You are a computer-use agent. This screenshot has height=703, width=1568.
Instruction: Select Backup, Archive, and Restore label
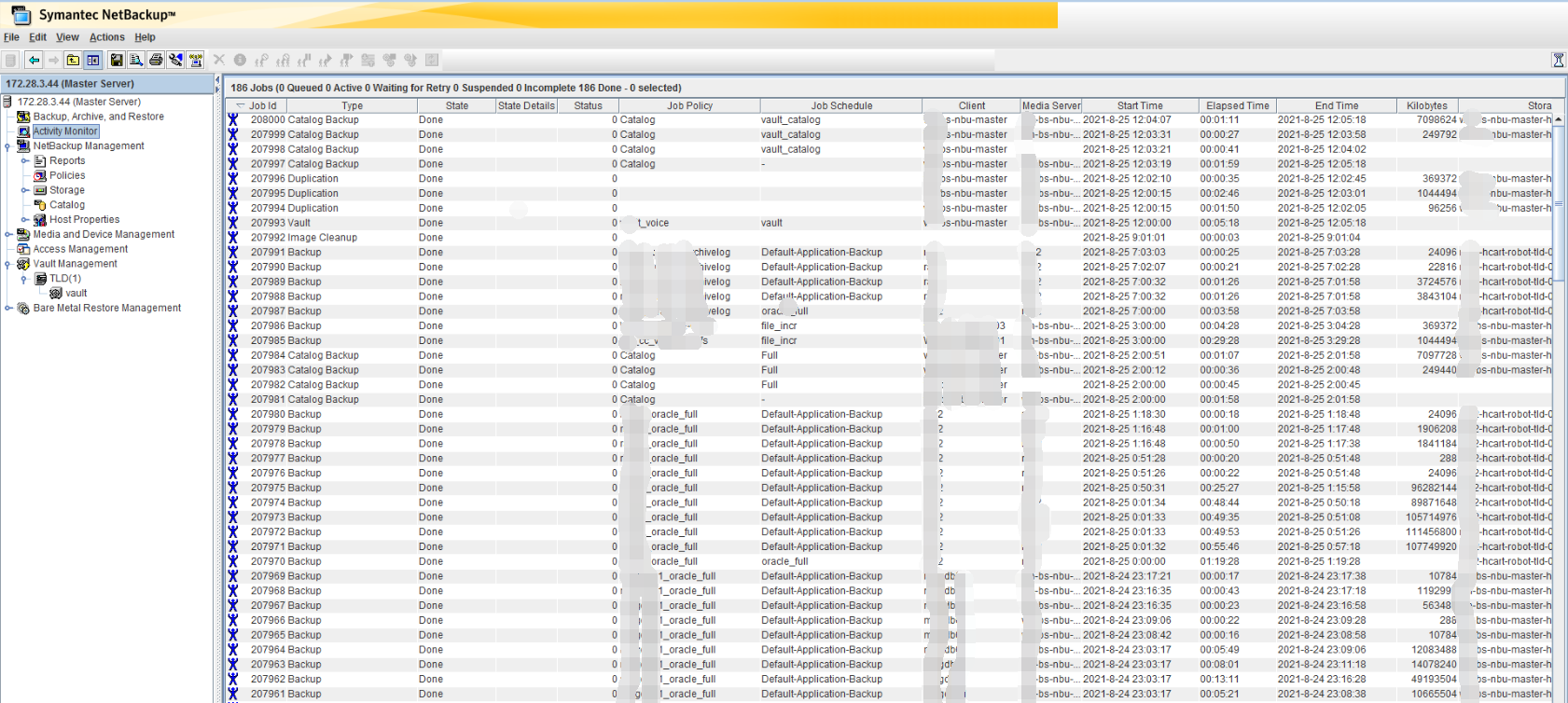[x=99, y=117]
